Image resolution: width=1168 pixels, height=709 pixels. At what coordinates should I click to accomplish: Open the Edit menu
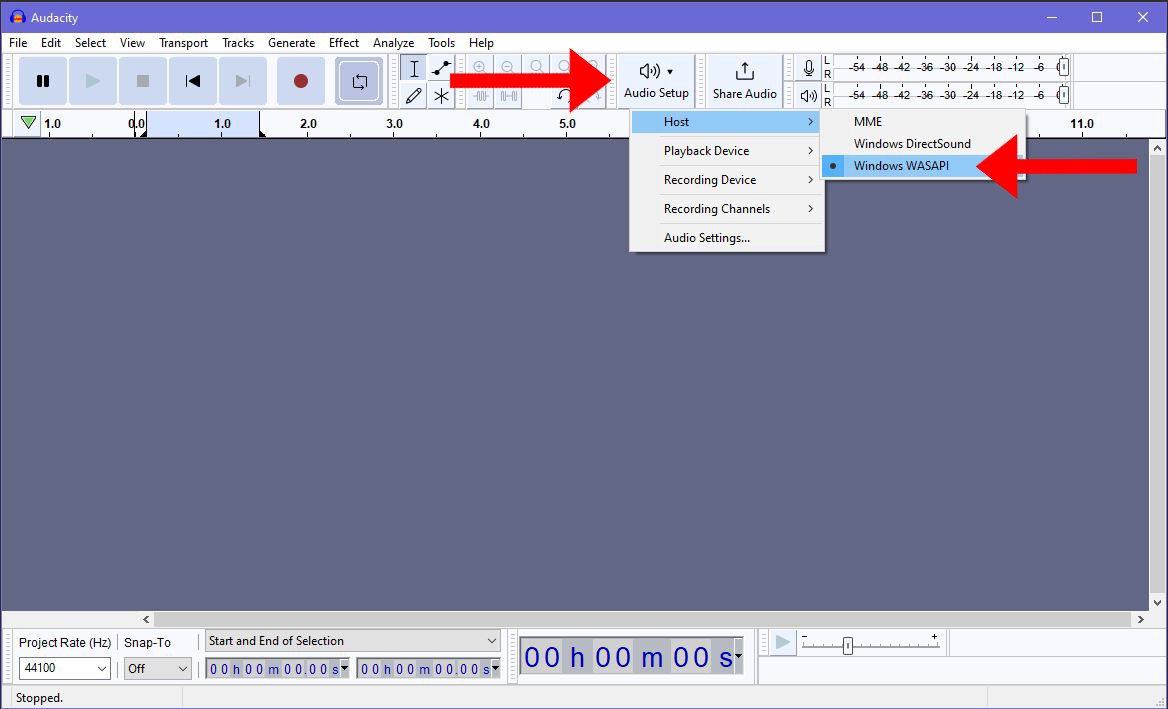pos(51,42)
